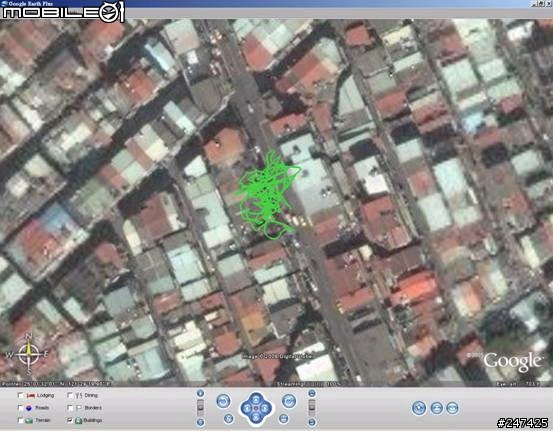Turn on the Borders layer checkbox

pyautogui.click(x=70, y=408)
